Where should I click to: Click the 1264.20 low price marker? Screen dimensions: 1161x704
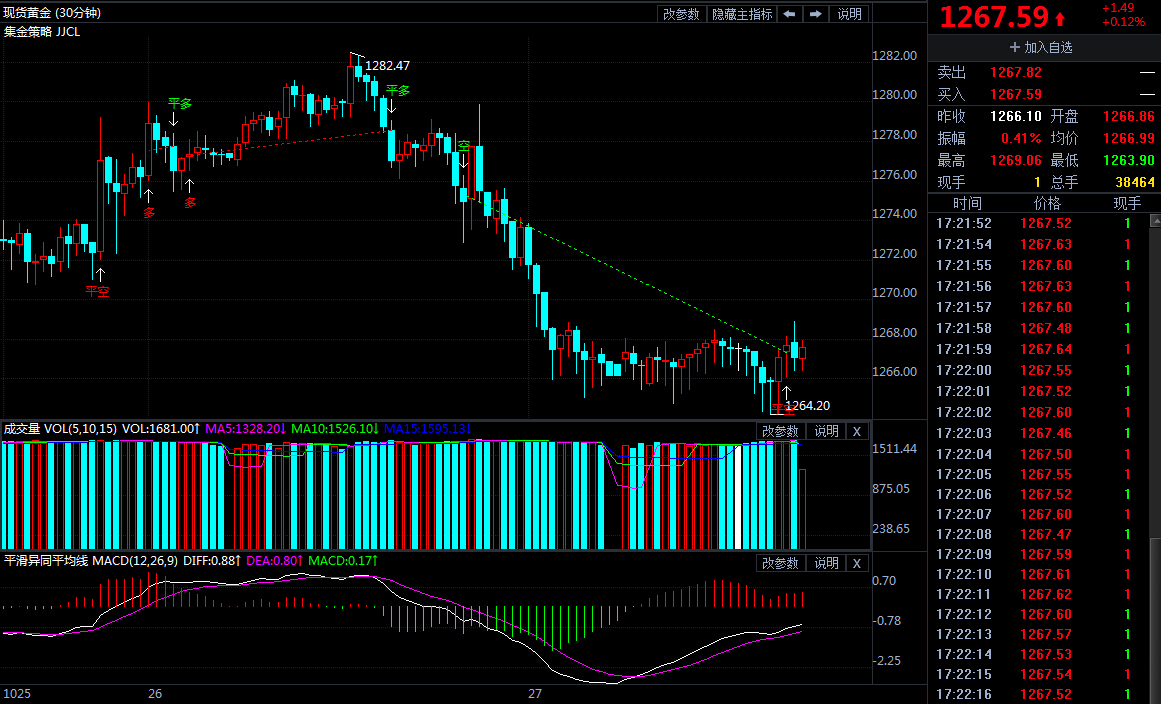[x=807, y=405]
